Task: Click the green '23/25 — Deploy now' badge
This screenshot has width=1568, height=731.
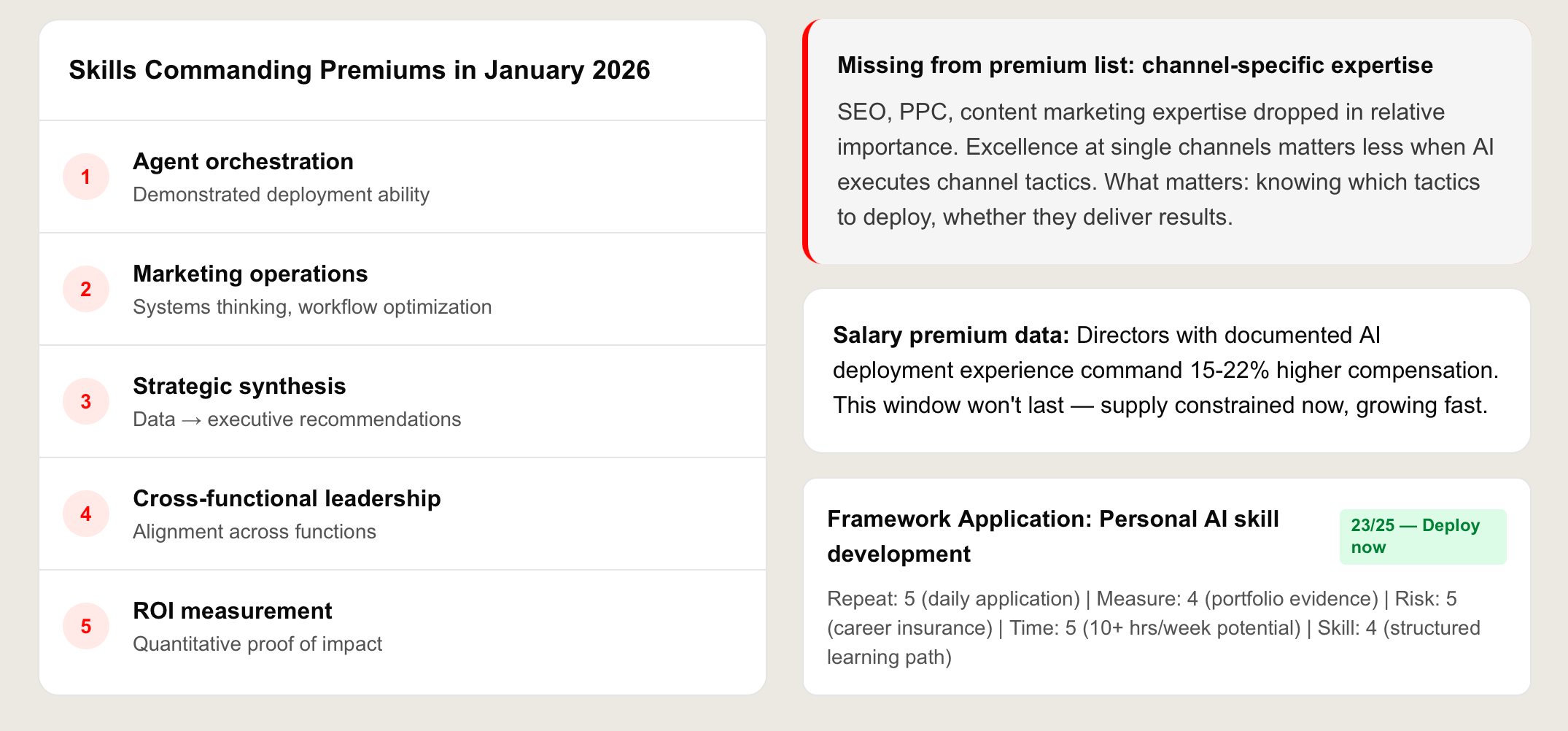Action: click(1422, 536)
